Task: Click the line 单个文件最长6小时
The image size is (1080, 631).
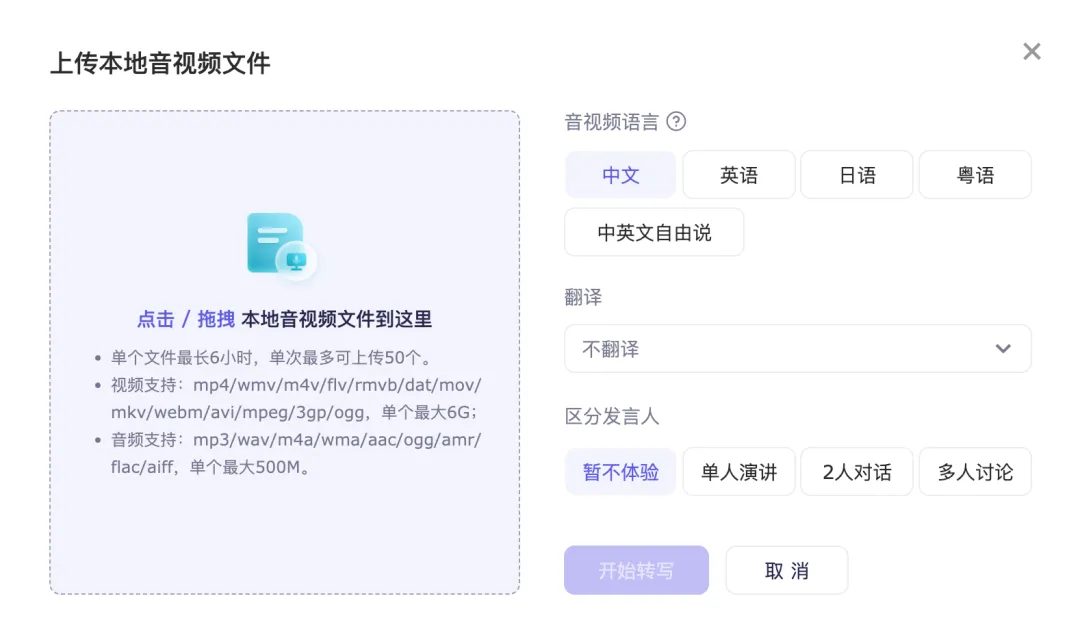Action: [273, 358]
